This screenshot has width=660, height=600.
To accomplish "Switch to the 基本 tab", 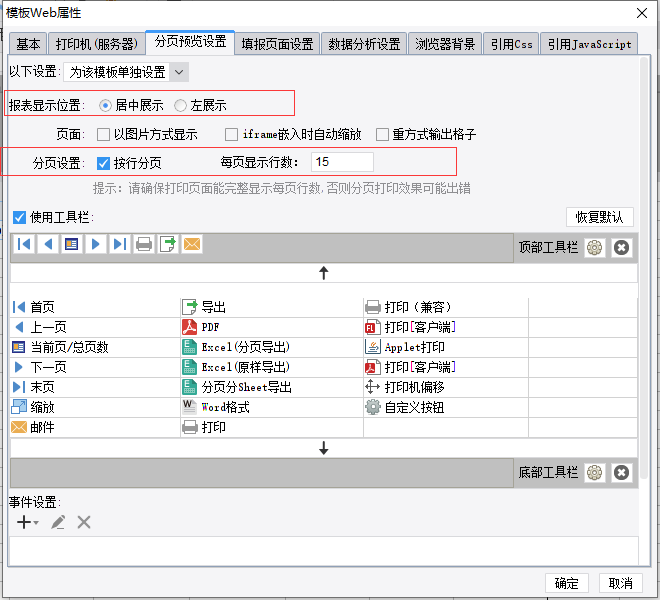I will (28, 44).
